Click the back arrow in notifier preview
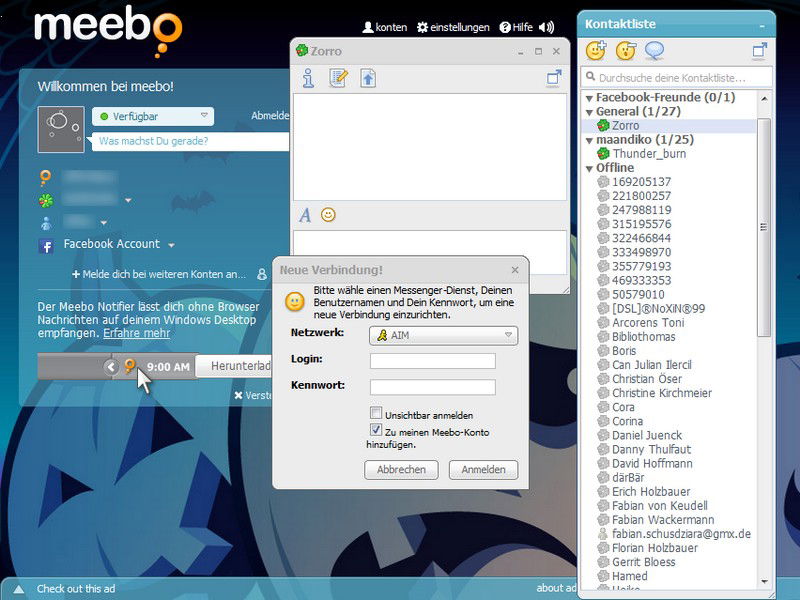Image resolution: width=800 pixels, height=600 pixels. (x=111, y=366)
